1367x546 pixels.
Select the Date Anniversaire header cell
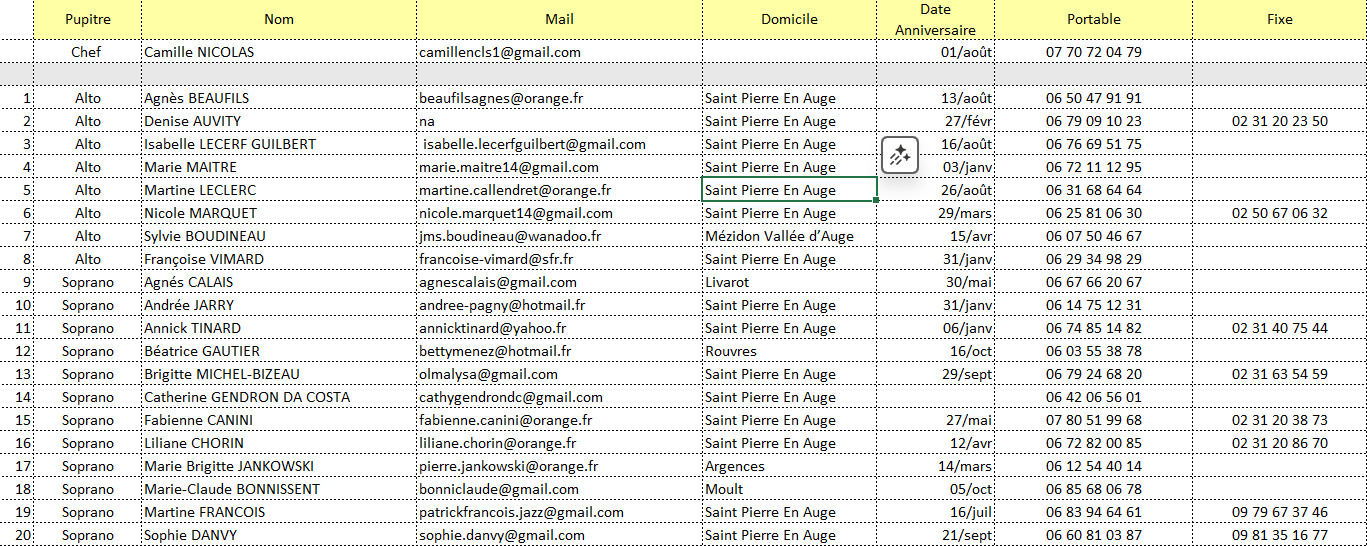point(935,19)
